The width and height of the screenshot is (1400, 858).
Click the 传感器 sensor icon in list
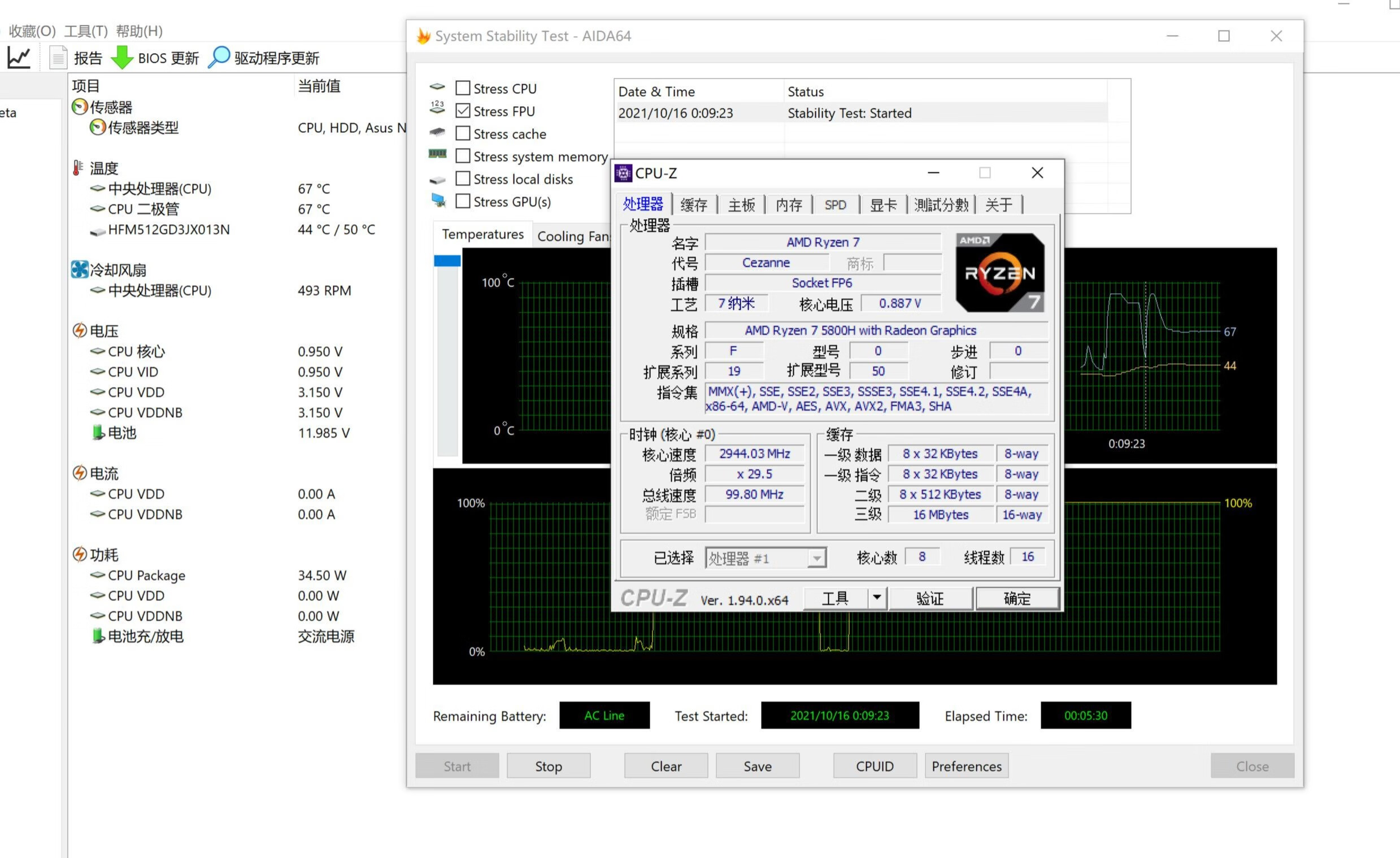point(80,107)
